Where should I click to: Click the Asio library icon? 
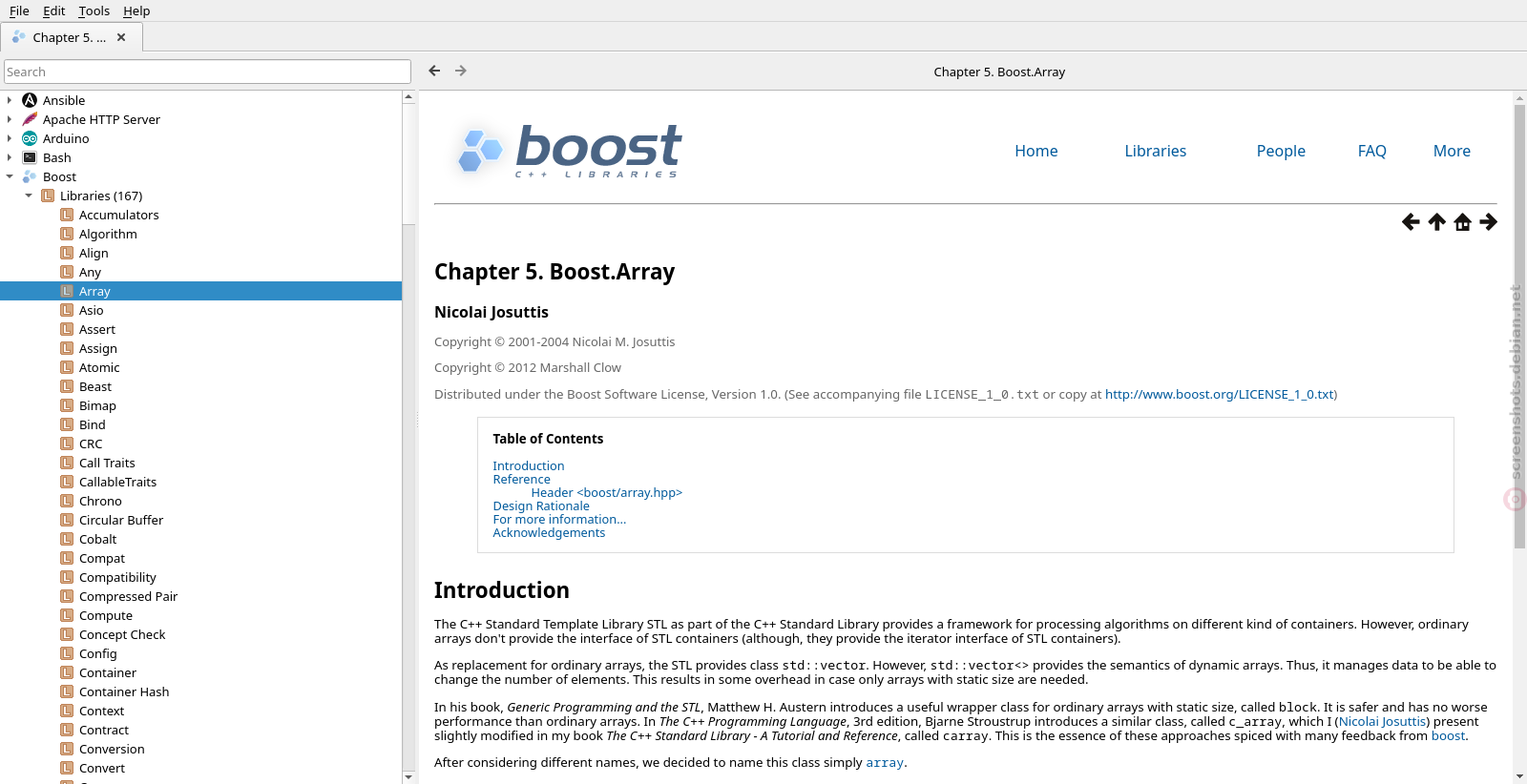tap(67, 310)
